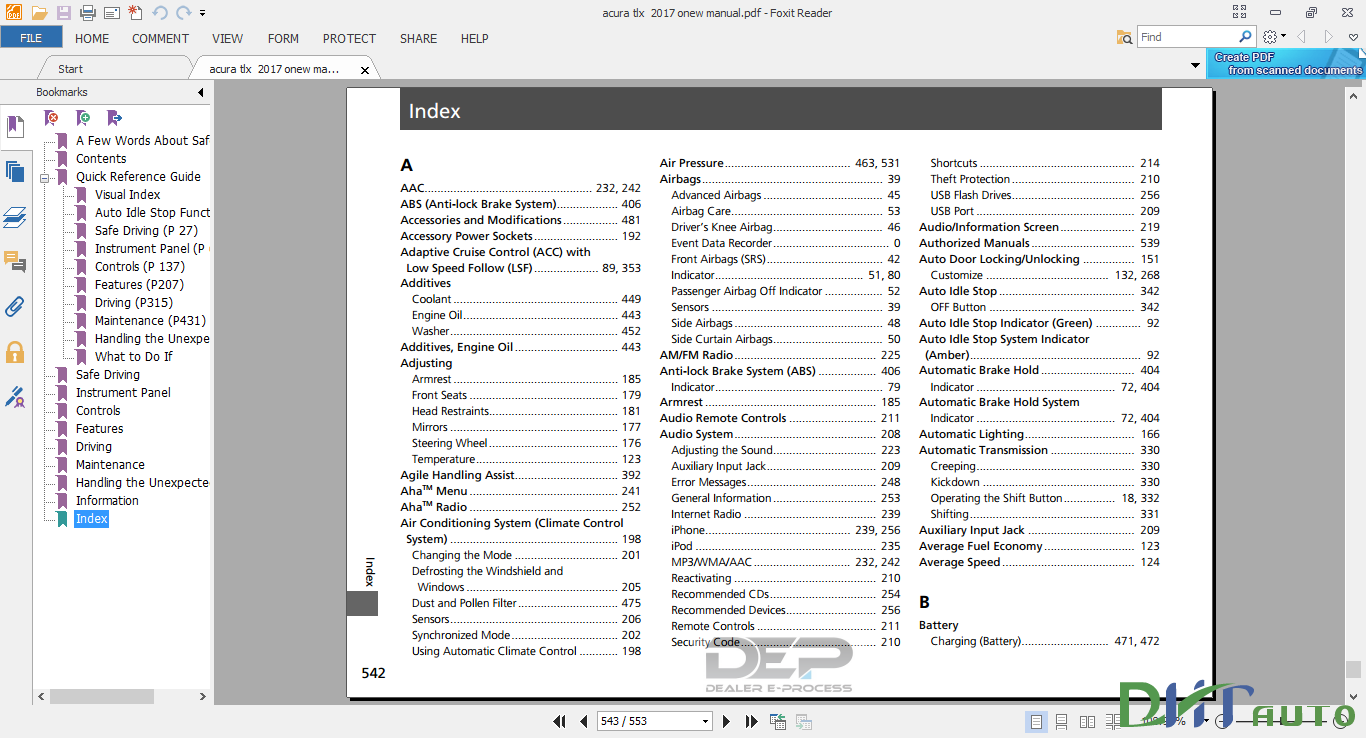This screenshot has width=1366, height=738.
Task: Switch to the COMMENT ribbon tab
Action: point(159,38)
